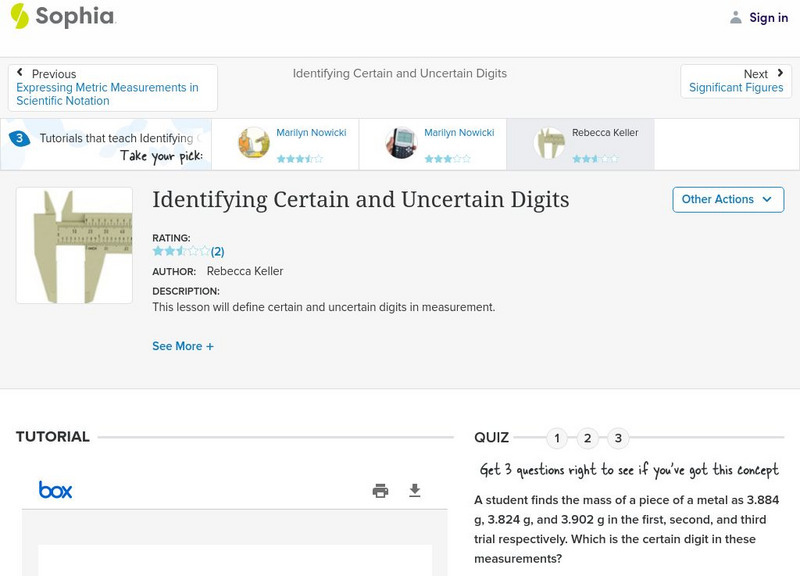Click the large caliper lesson image
Screen dimensions: 800x576
(x=74, y=245)
